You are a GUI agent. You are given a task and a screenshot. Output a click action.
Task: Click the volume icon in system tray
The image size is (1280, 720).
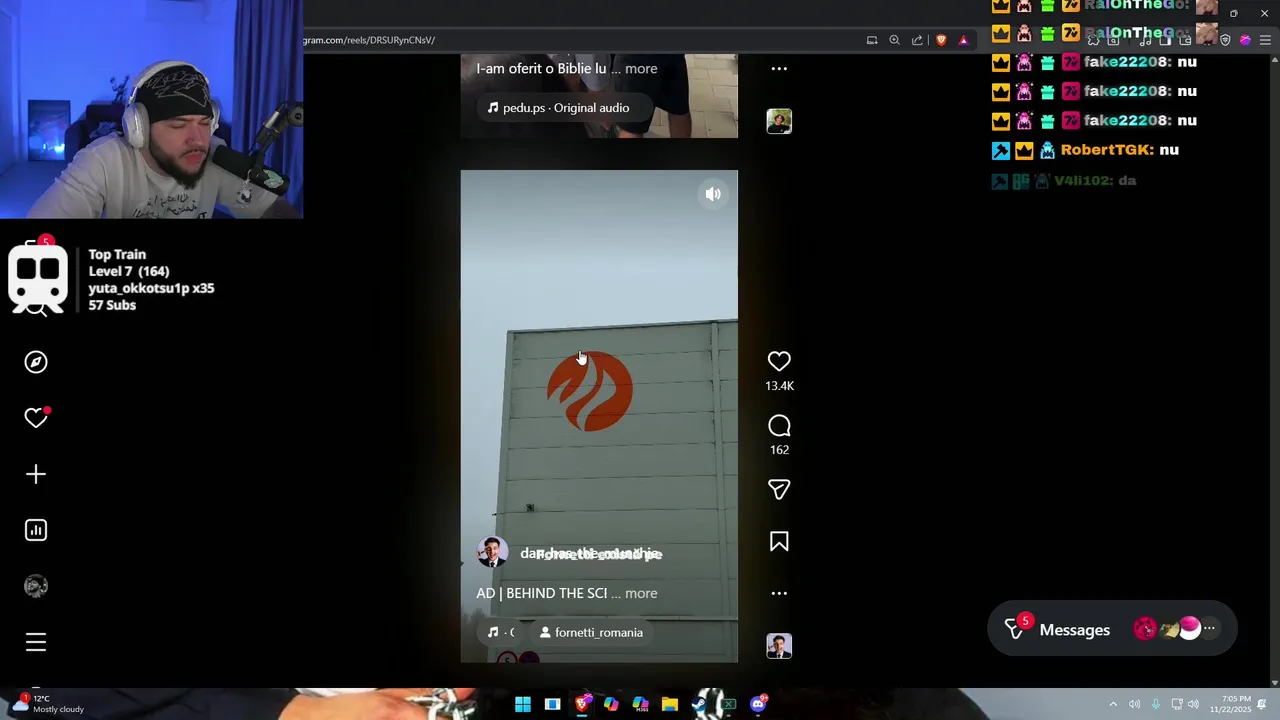click(x=1193, y=704)
